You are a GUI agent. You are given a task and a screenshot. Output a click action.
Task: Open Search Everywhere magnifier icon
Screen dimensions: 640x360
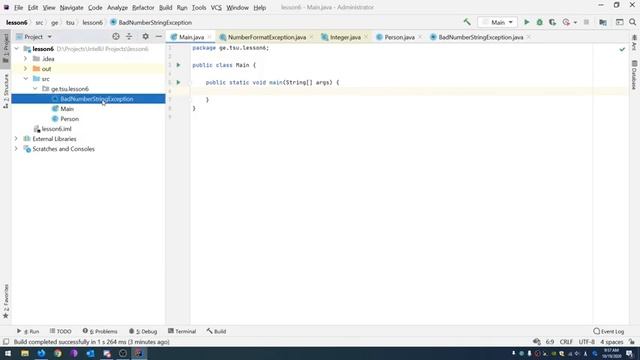(x=633, y=22)
